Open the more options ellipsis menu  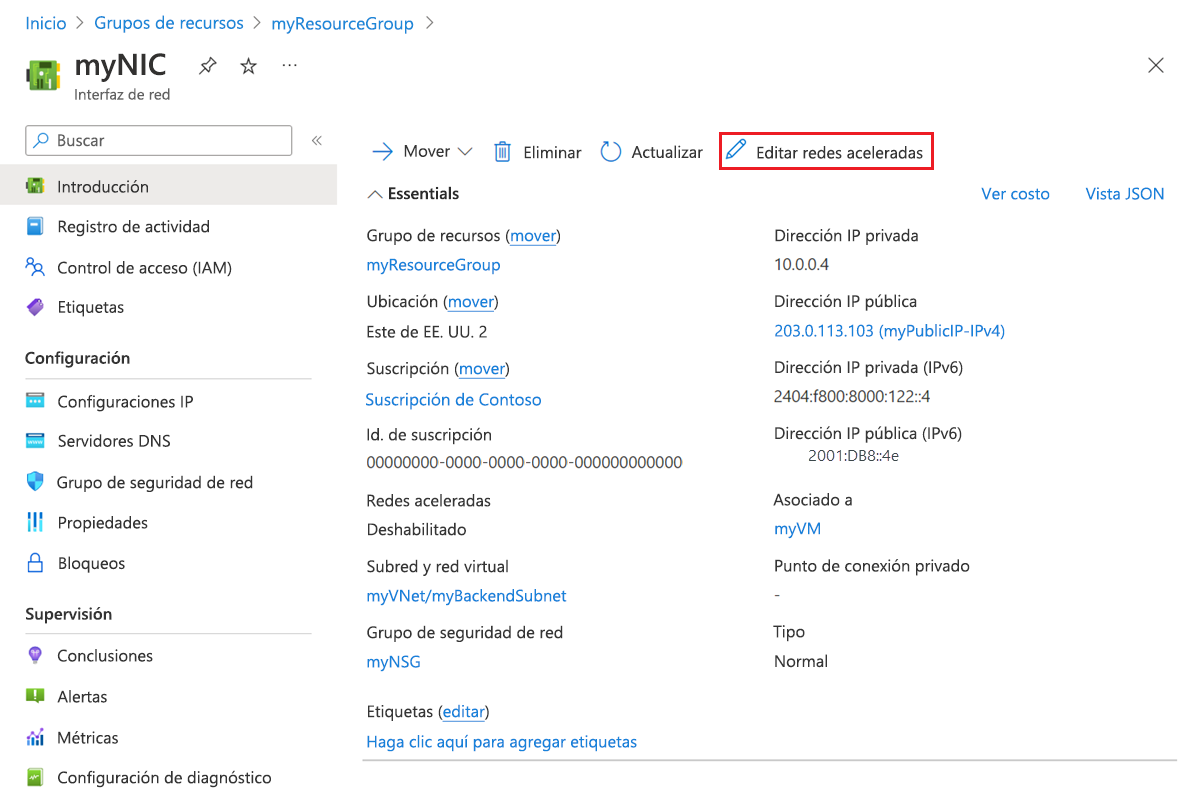tap(289, 66)
